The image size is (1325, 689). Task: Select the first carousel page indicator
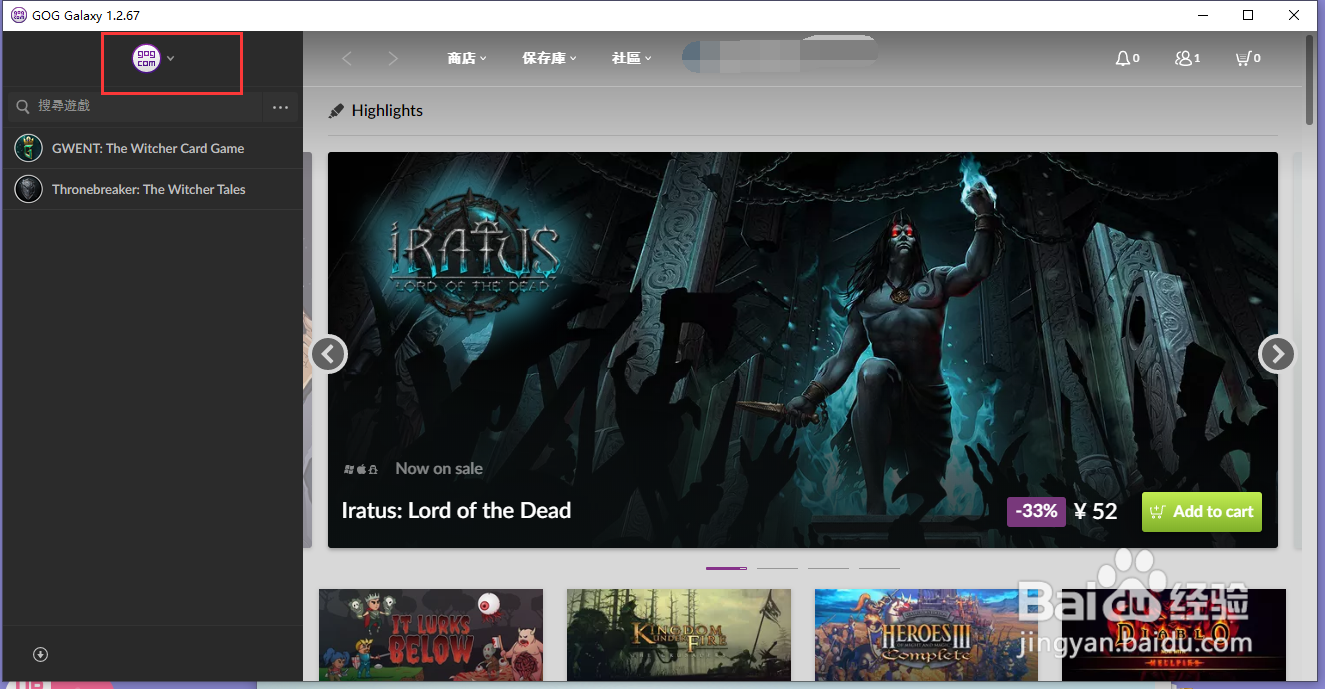pyautogui.click(x=726, y=568)
